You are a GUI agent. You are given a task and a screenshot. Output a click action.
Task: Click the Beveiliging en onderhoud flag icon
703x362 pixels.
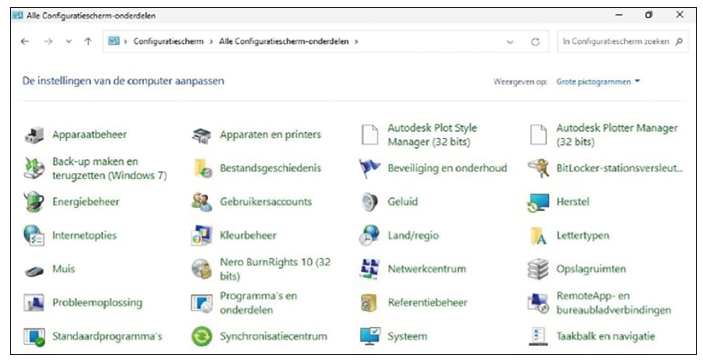pyautogui.click(x=369, y=168)
